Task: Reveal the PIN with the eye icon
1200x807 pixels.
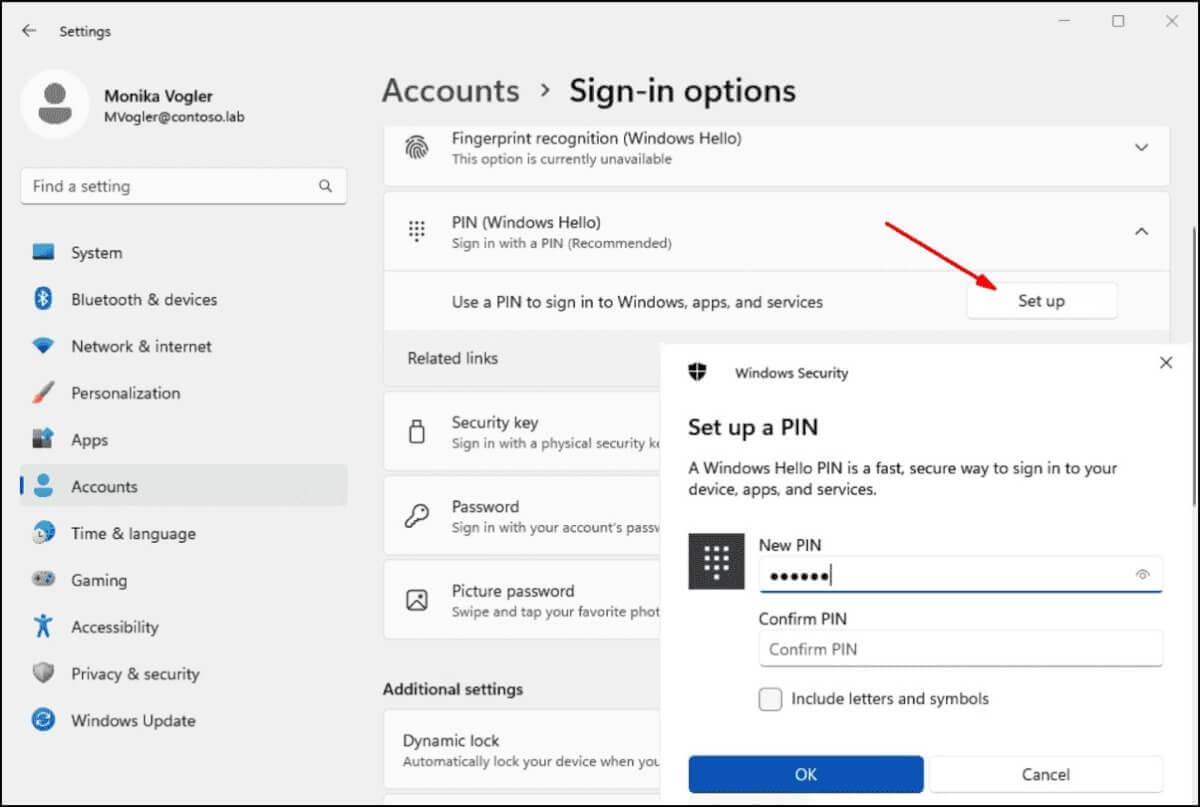Action: (1143, 574)
